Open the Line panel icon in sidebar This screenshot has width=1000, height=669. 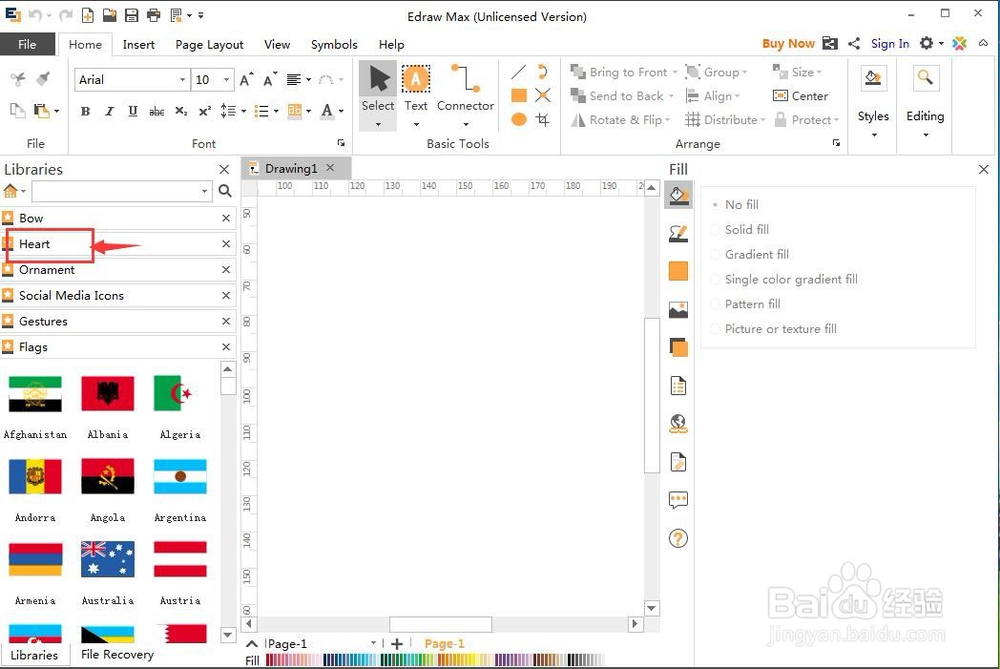click(678, 233)
